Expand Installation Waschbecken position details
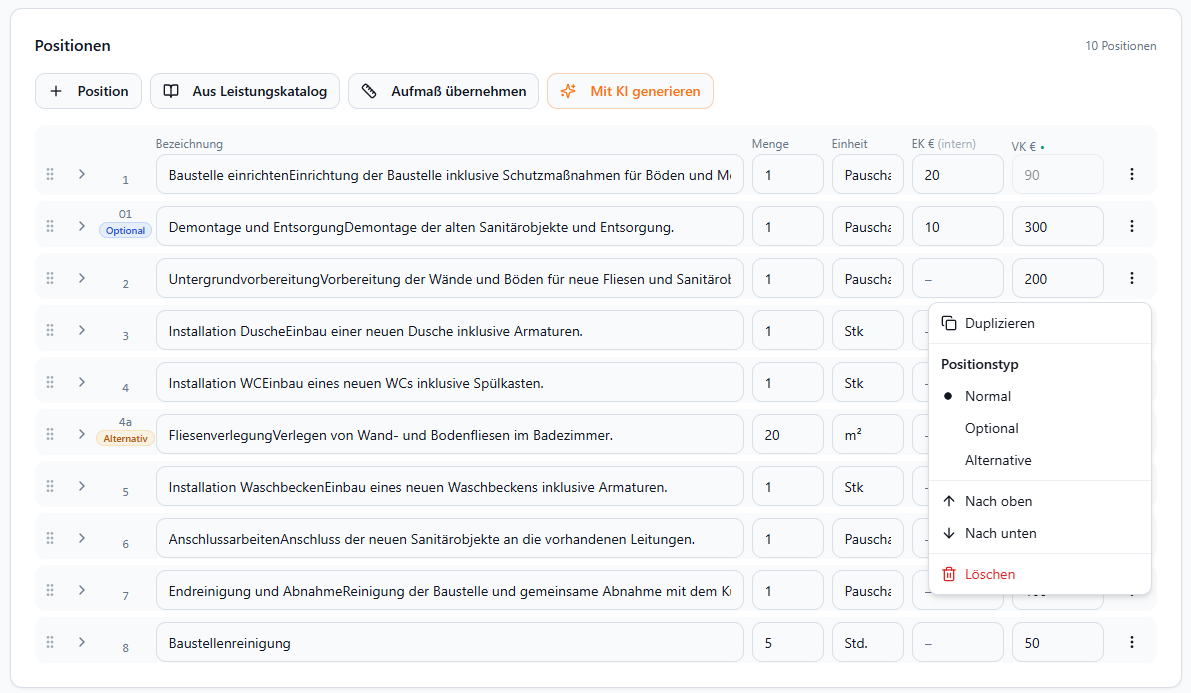Viewport: 1191px width, 693px height. click(81, 486)
